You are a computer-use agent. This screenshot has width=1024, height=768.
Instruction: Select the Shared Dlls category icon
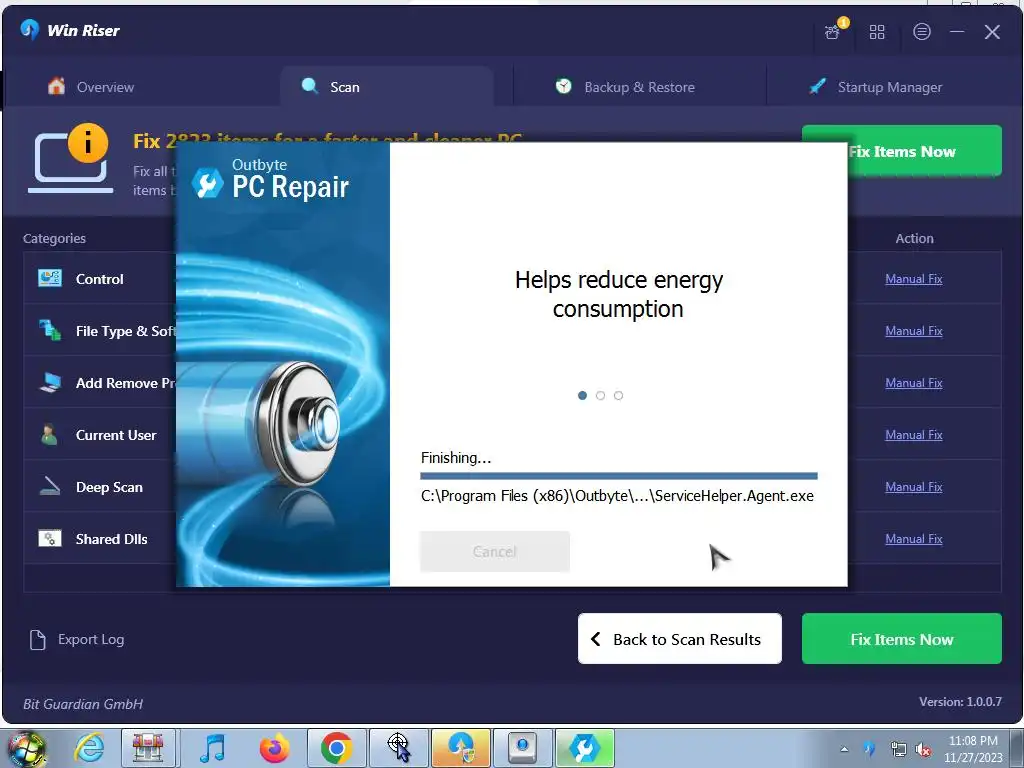[x=50, y=538]
